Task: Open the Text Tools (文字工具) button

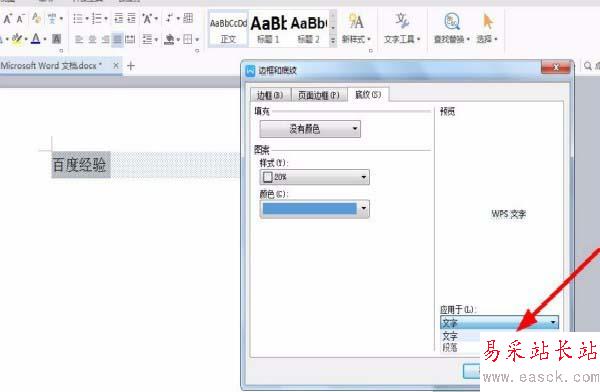Action: tap(402, 28)
